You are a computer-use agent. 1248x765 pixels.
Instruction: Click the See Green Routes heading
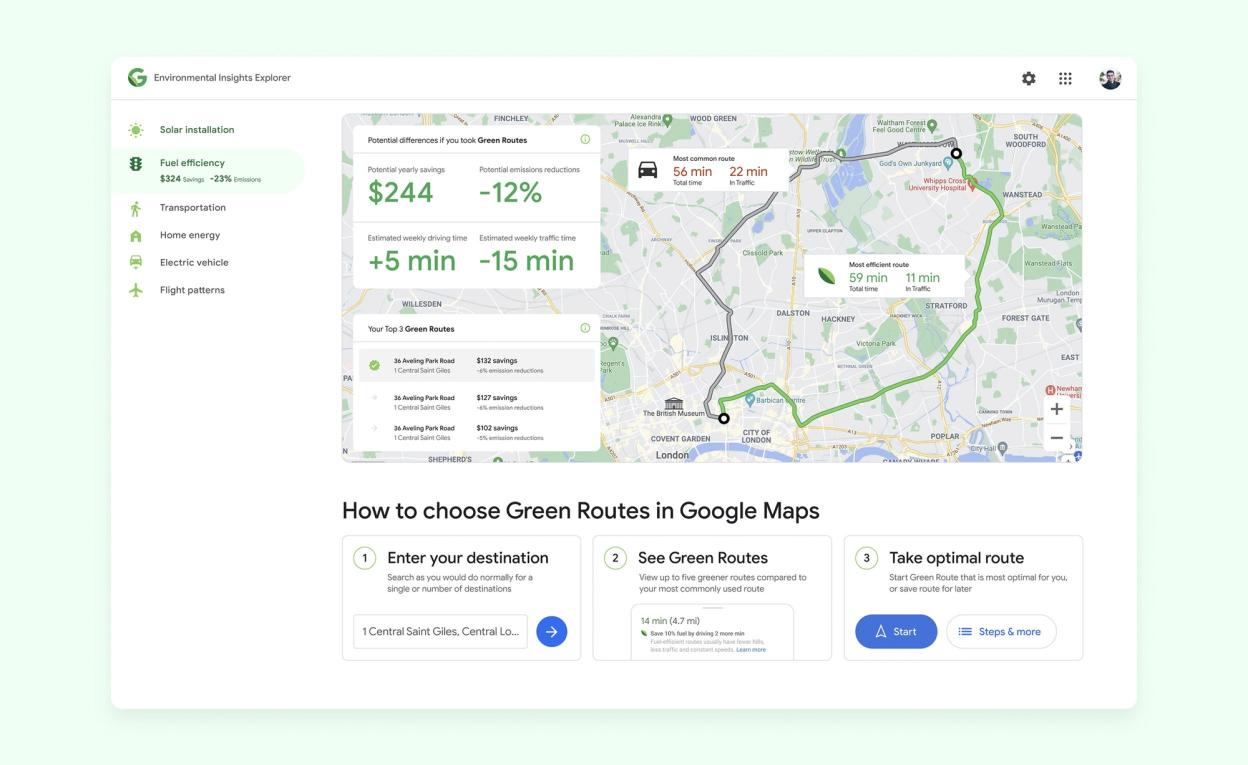pos(703,558)
